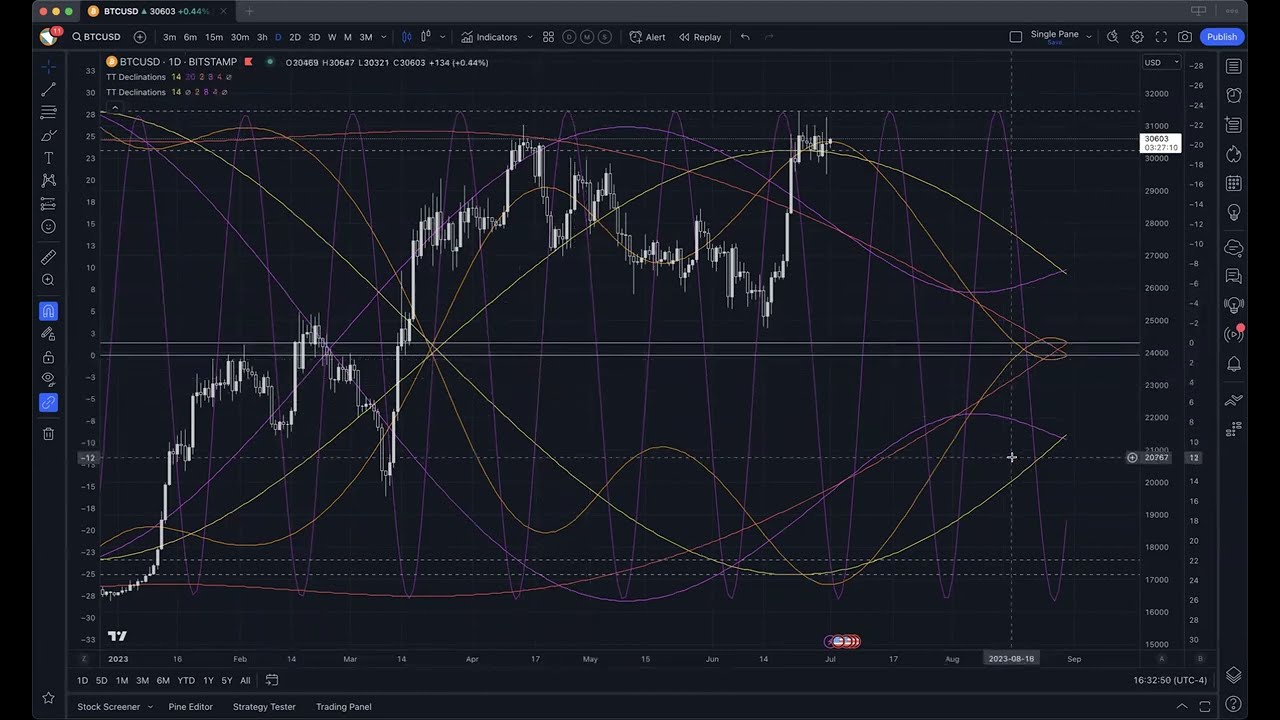
Task: Open the Pine Editor tab
Action: tap(190, 706)
